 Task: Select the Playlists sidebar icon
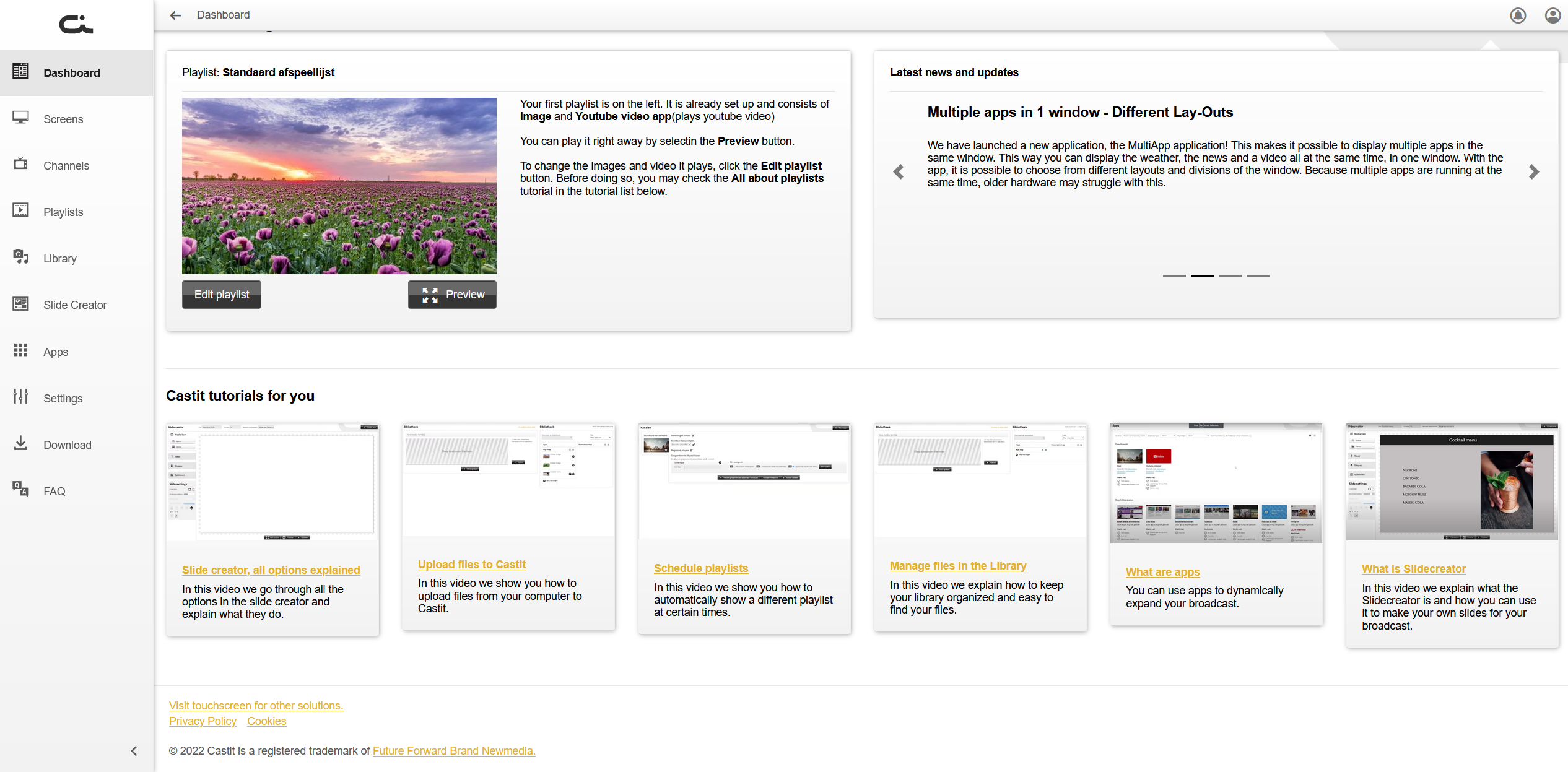20,210
